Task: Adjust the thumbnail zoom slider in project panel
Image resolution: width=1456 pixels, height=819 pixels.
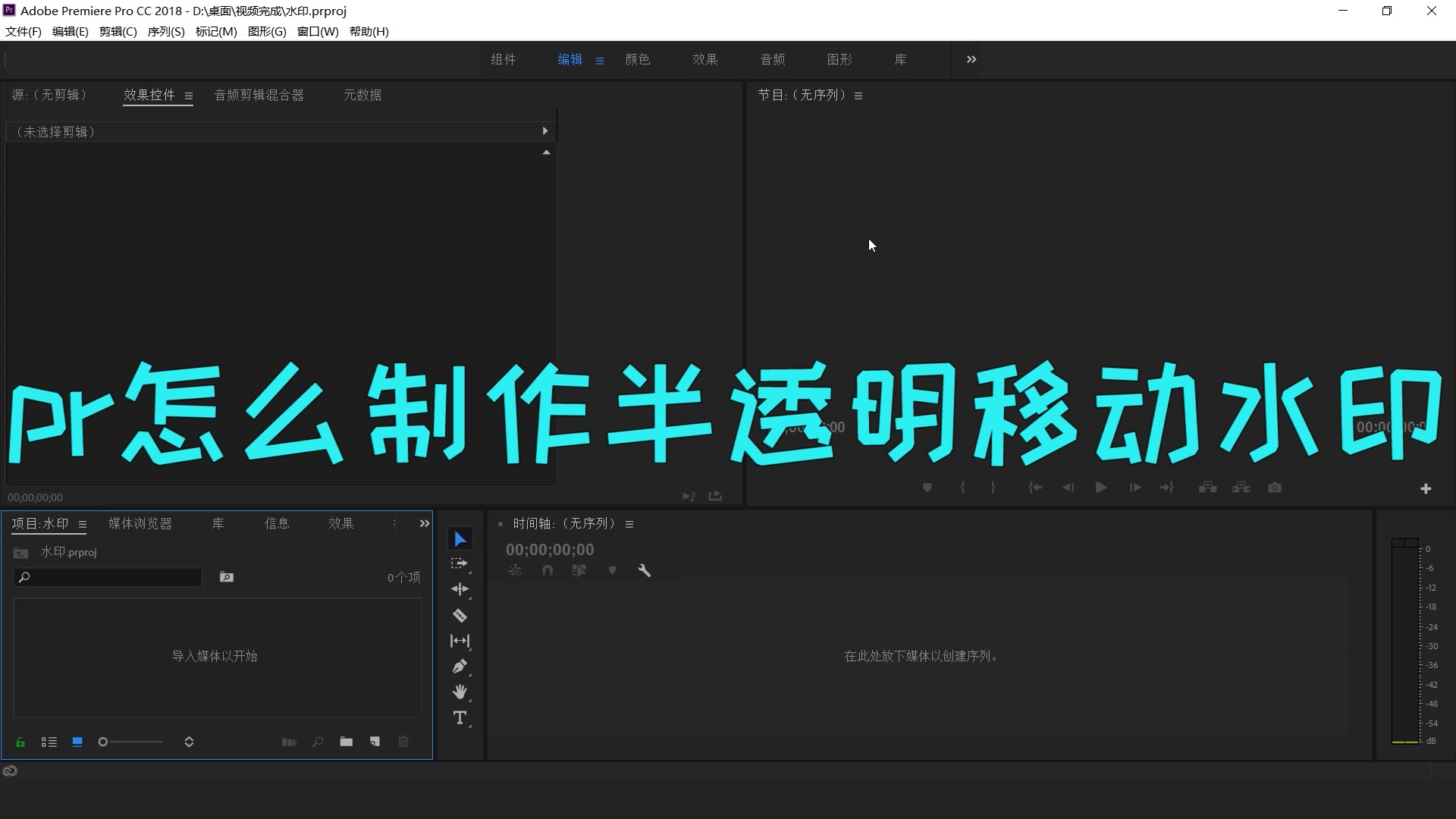Action: pyautogui.click(x=130, y=742)
